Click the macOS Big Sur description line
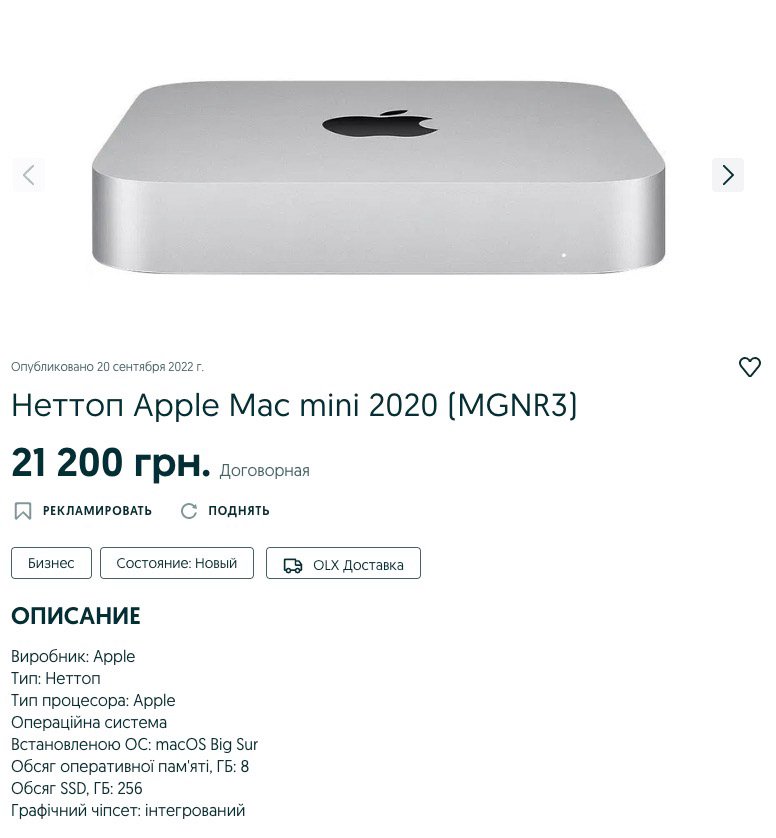Viewport: 776px width, 838px height. pos(135,744)
